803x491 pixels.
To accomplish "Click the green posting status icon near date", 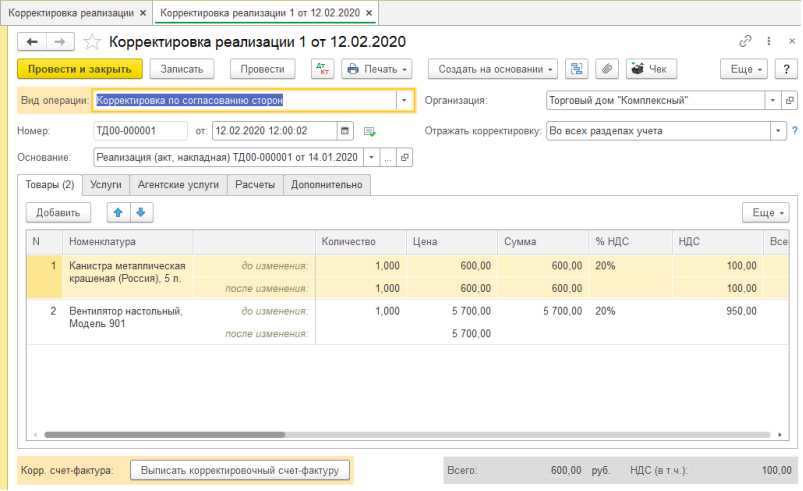I will click(370, 132).
